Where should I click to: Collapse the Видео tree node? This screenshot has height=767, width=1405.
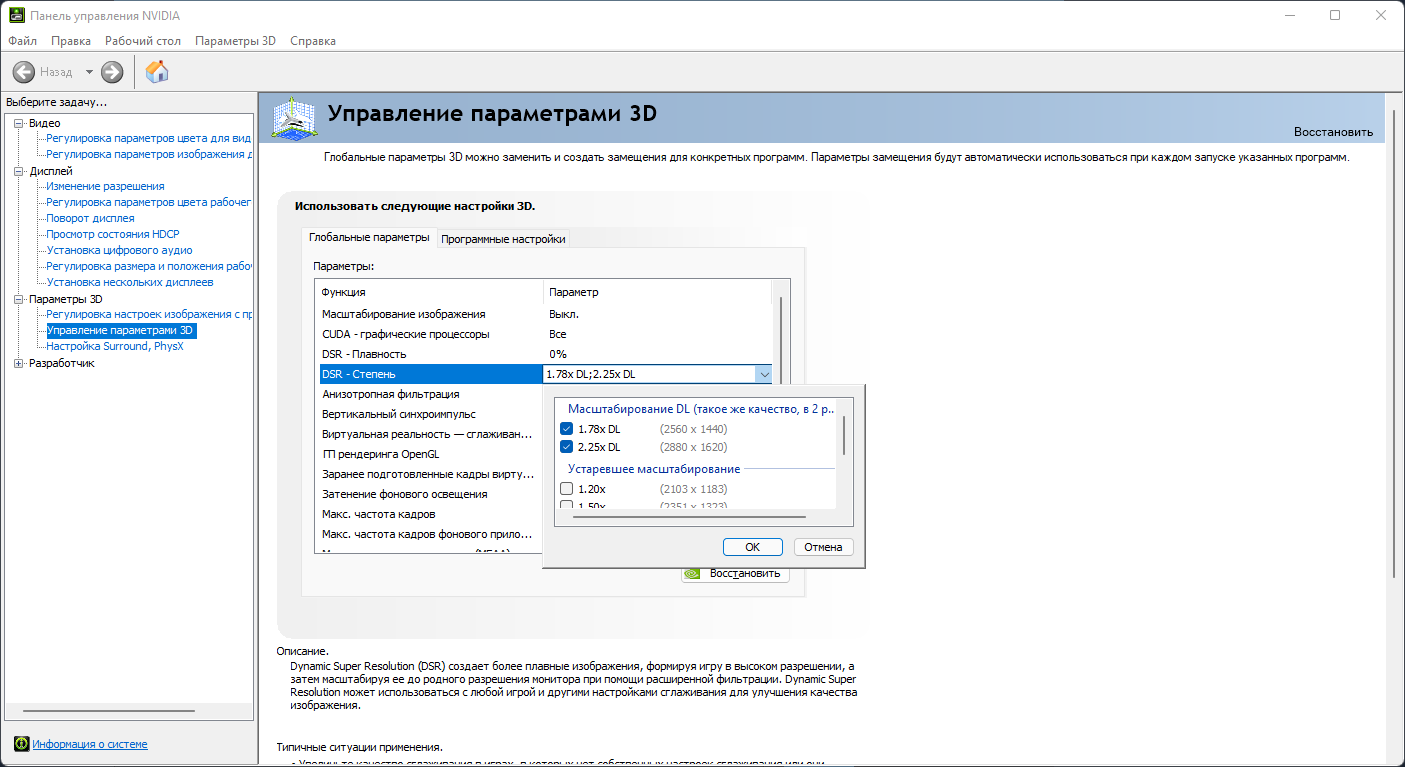pos(19,123)
